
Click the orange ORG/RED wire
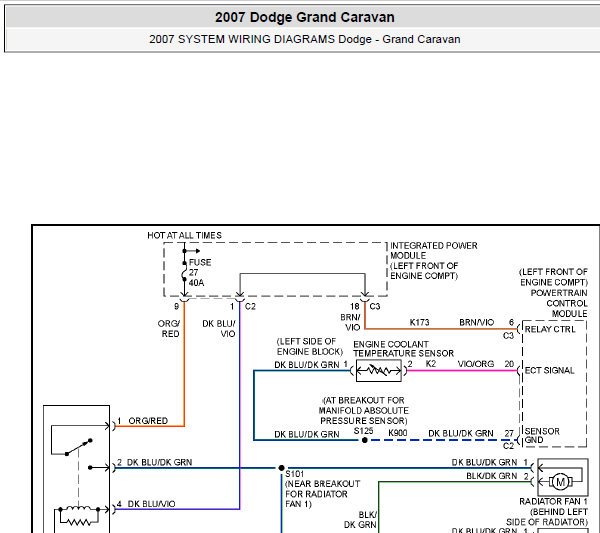[x=184, y=363]
